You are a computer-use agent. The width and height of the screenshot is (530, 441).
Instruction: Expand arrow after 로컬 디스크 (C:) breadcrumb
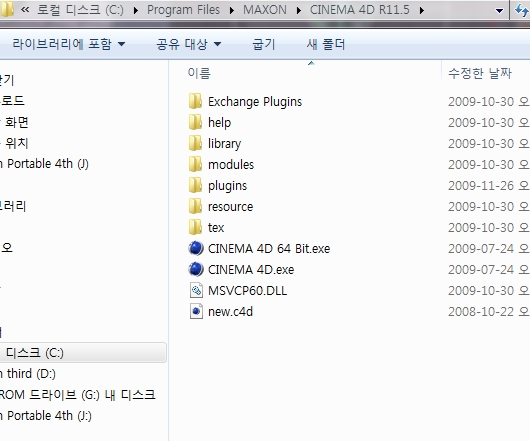(x=136, y=10)
